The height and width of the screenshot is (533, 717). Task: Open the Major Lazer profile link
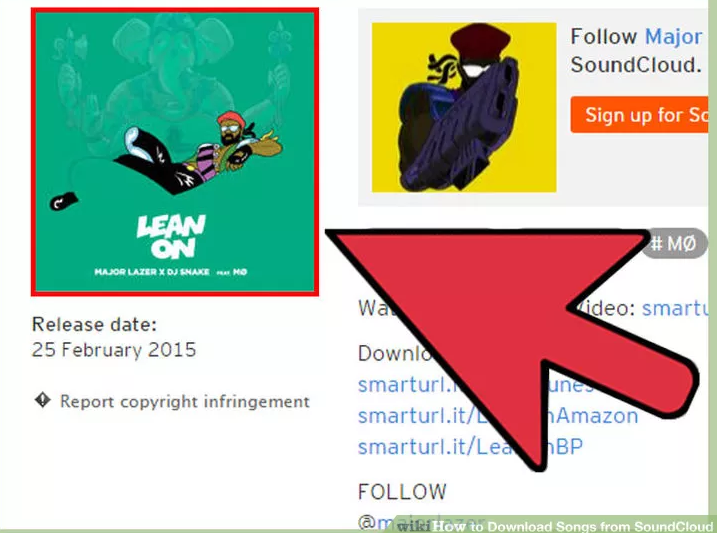click(x=673, y=37)
